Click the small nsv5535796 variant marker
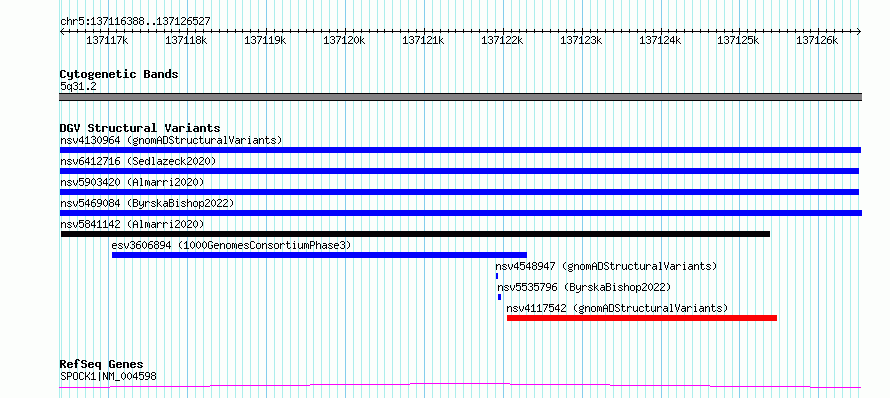Viewport: 890px width, 398px height. (499, 297)
